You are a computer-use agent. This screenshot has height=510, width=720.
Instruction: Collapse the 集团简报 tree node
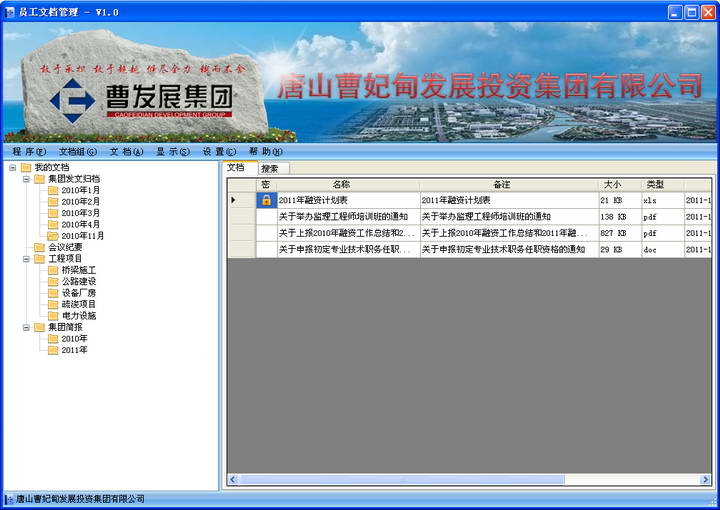[x=26, y=327]
